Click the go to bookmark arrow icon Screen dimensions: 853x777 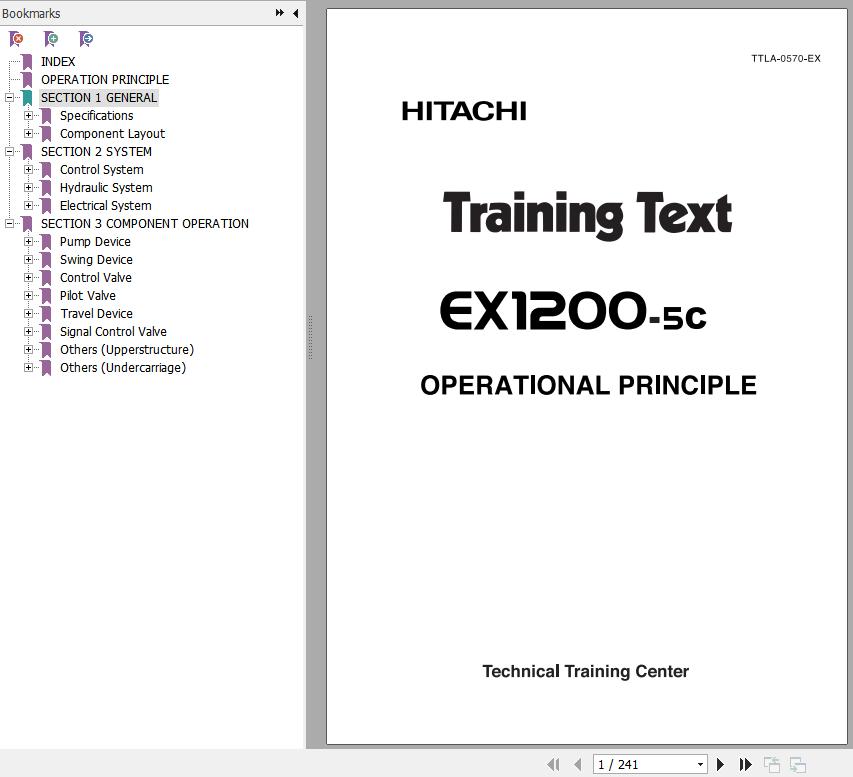coord(86,39)
